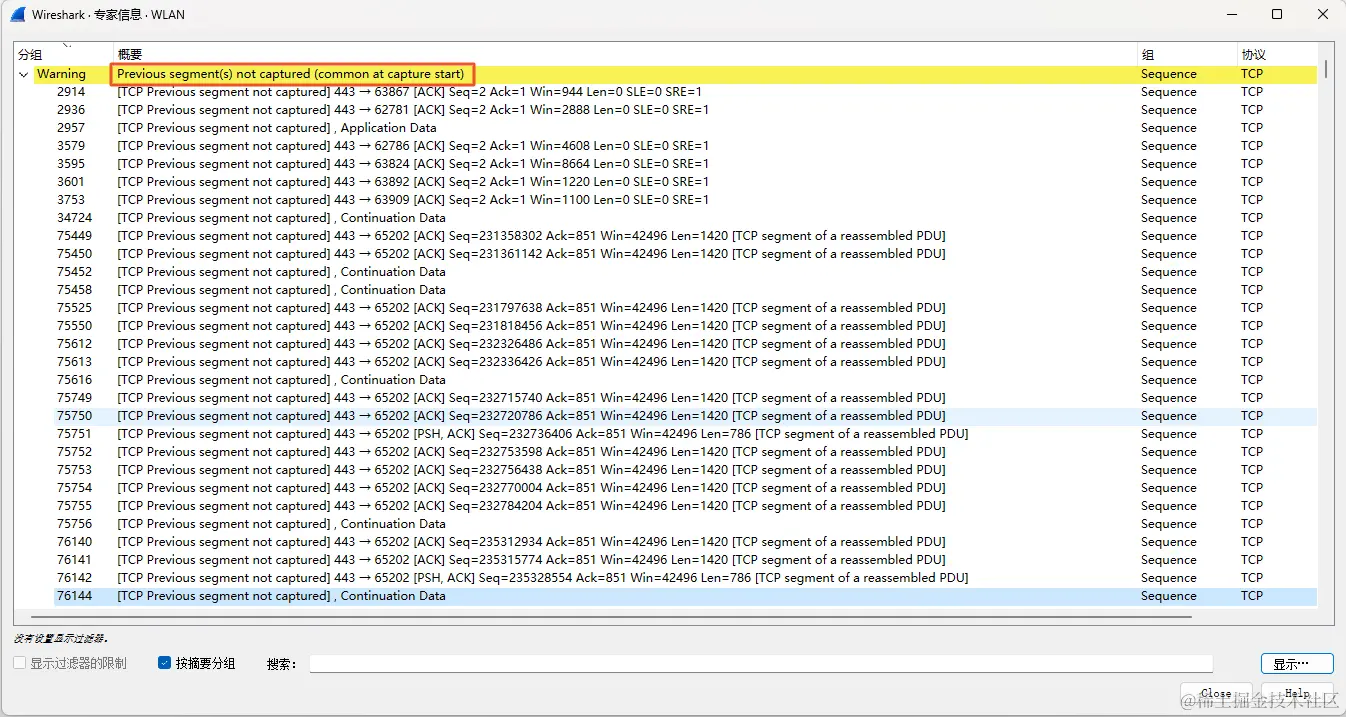Screen dimensions: 1346x717
Task: Select packet row 75458
Action: (x=685, y=290)
